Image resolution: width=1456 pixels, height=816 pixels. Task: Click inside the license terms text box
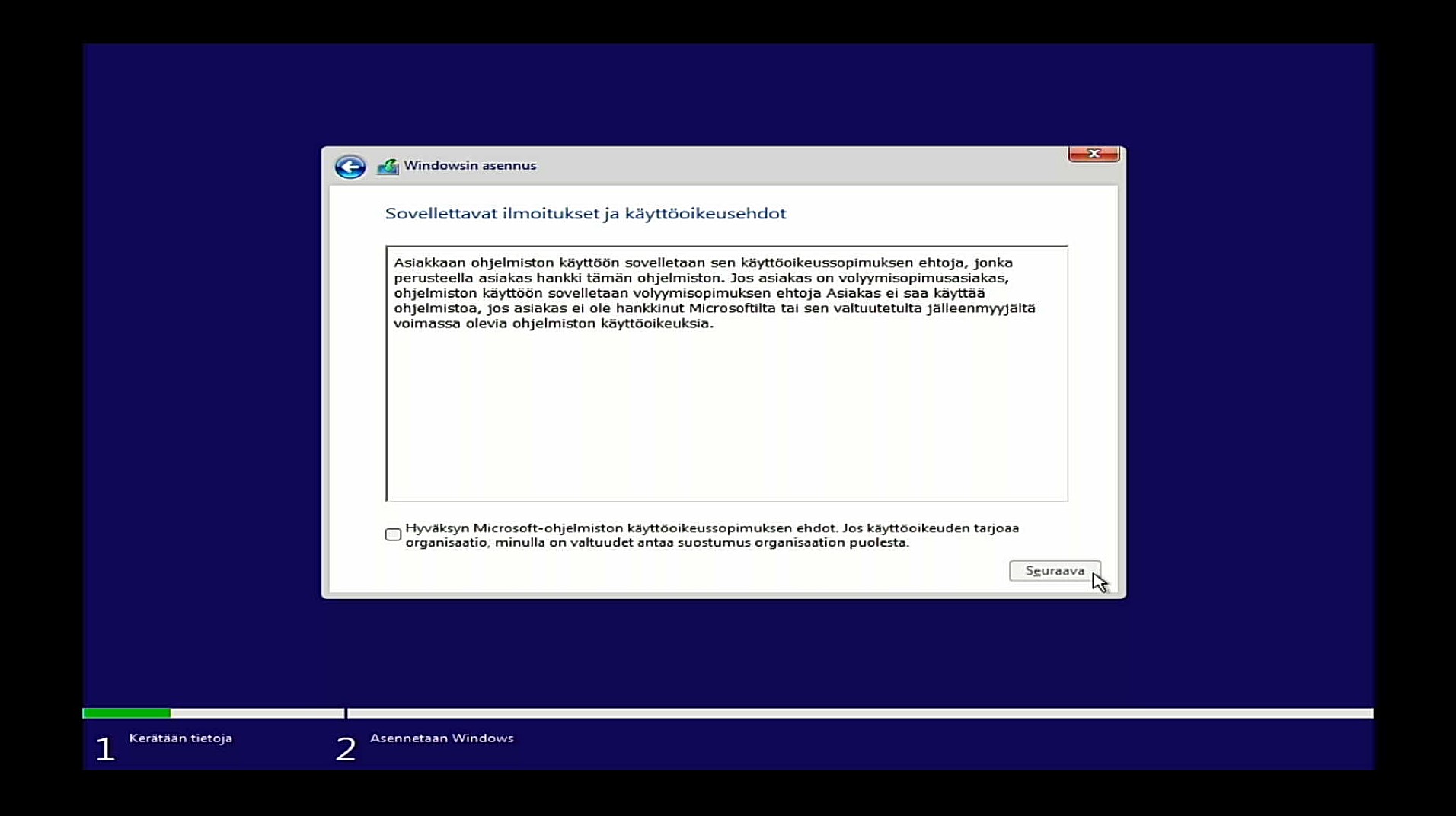[x=726, y=373]
